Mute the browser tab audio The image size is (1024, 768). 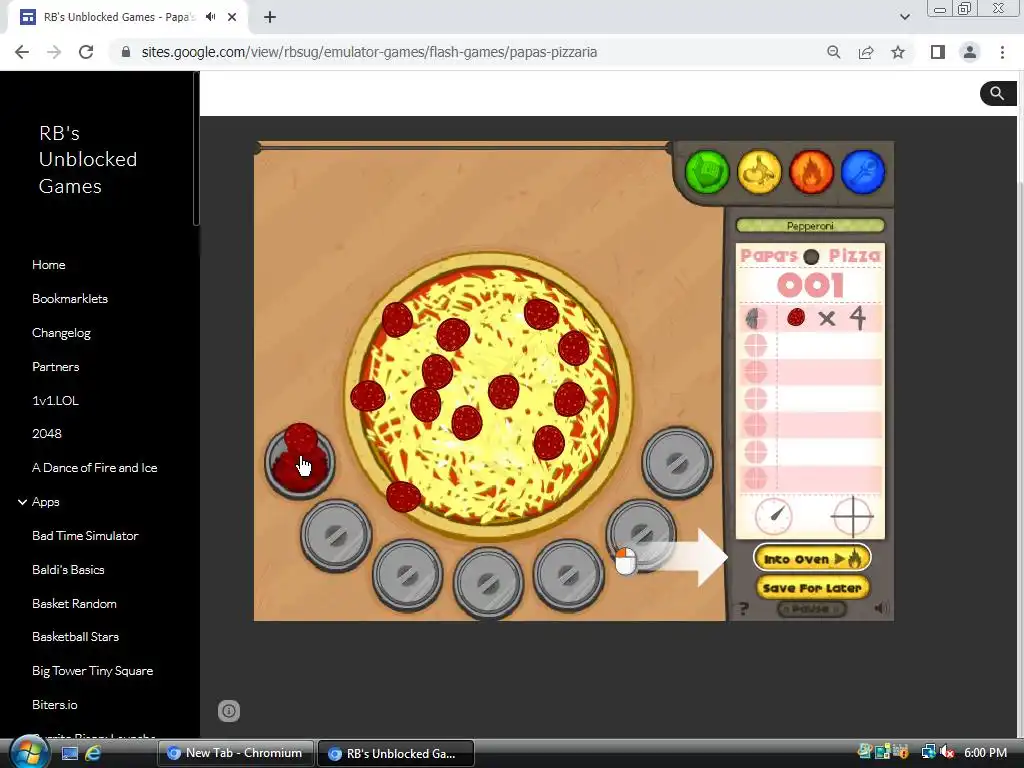click(x=210, y=17)
